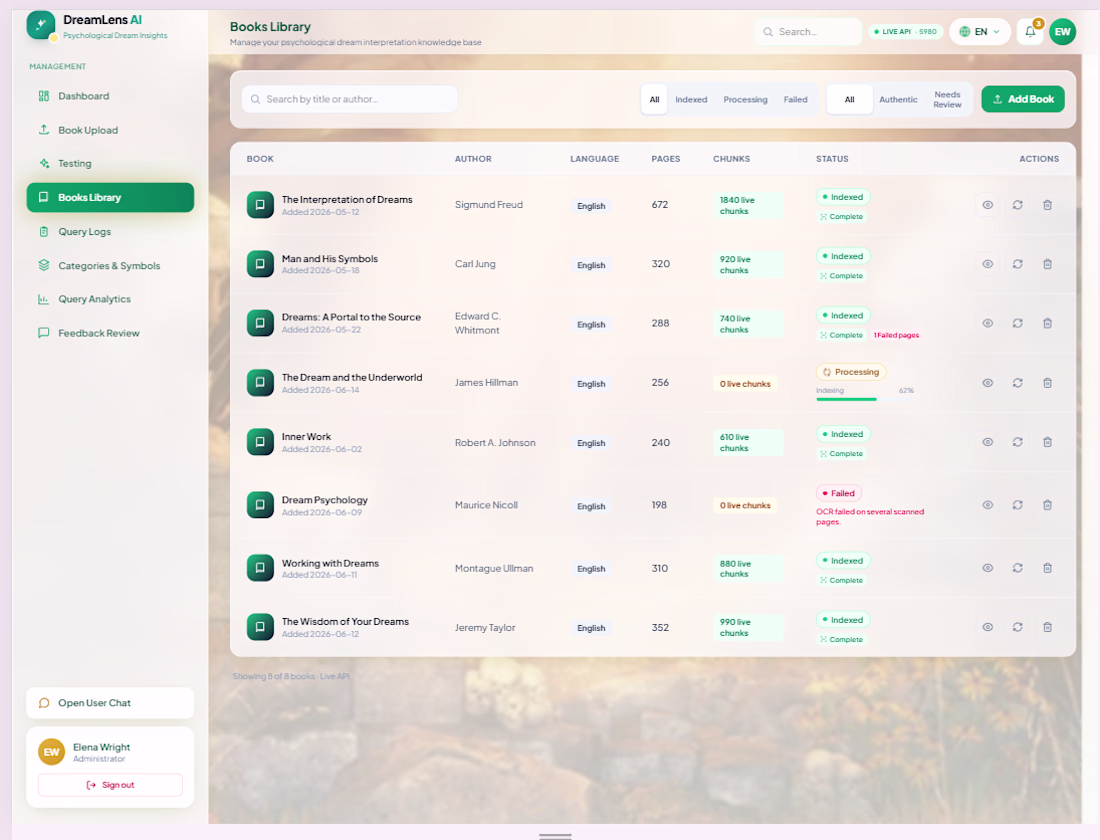Re-index The Wisdom of Your Dreams
Screen dimensions: 1100x840
[x=1017, y=627]
